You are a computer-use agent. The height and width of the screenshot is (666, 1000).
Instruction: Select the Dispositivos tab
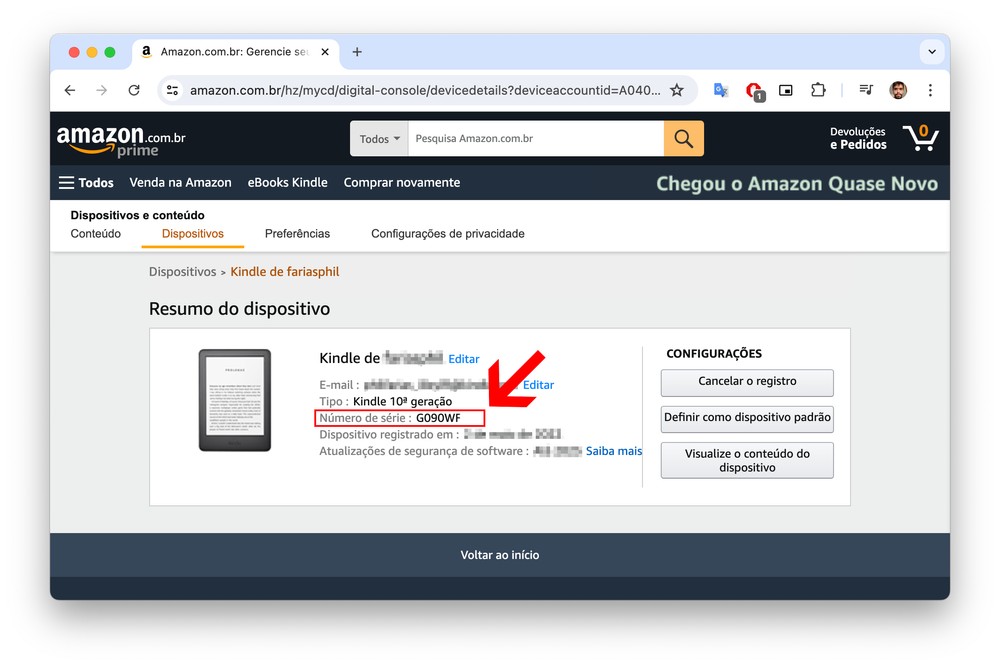click(193, 234)
